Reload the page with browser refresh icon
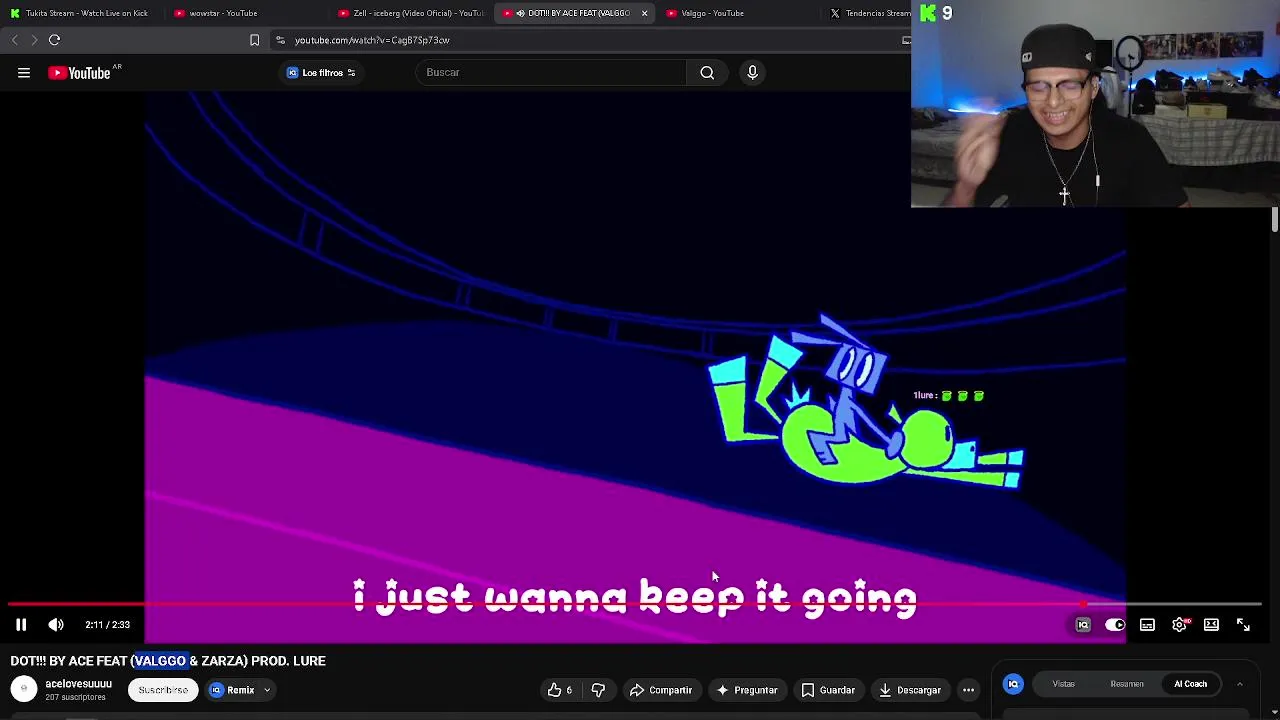 pos(55,40)
